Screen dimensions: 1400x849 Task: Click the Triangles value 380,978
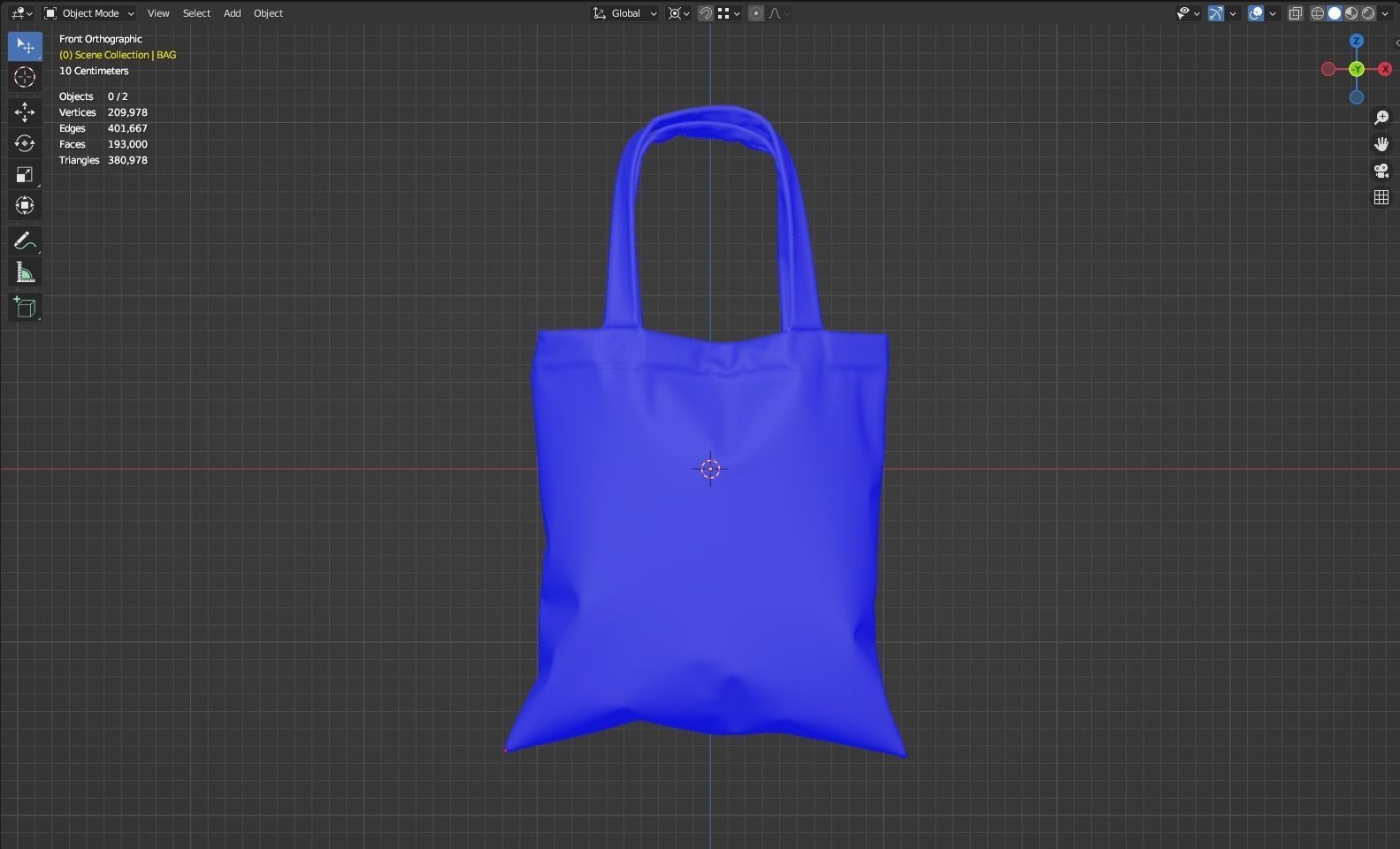point(127,160)
